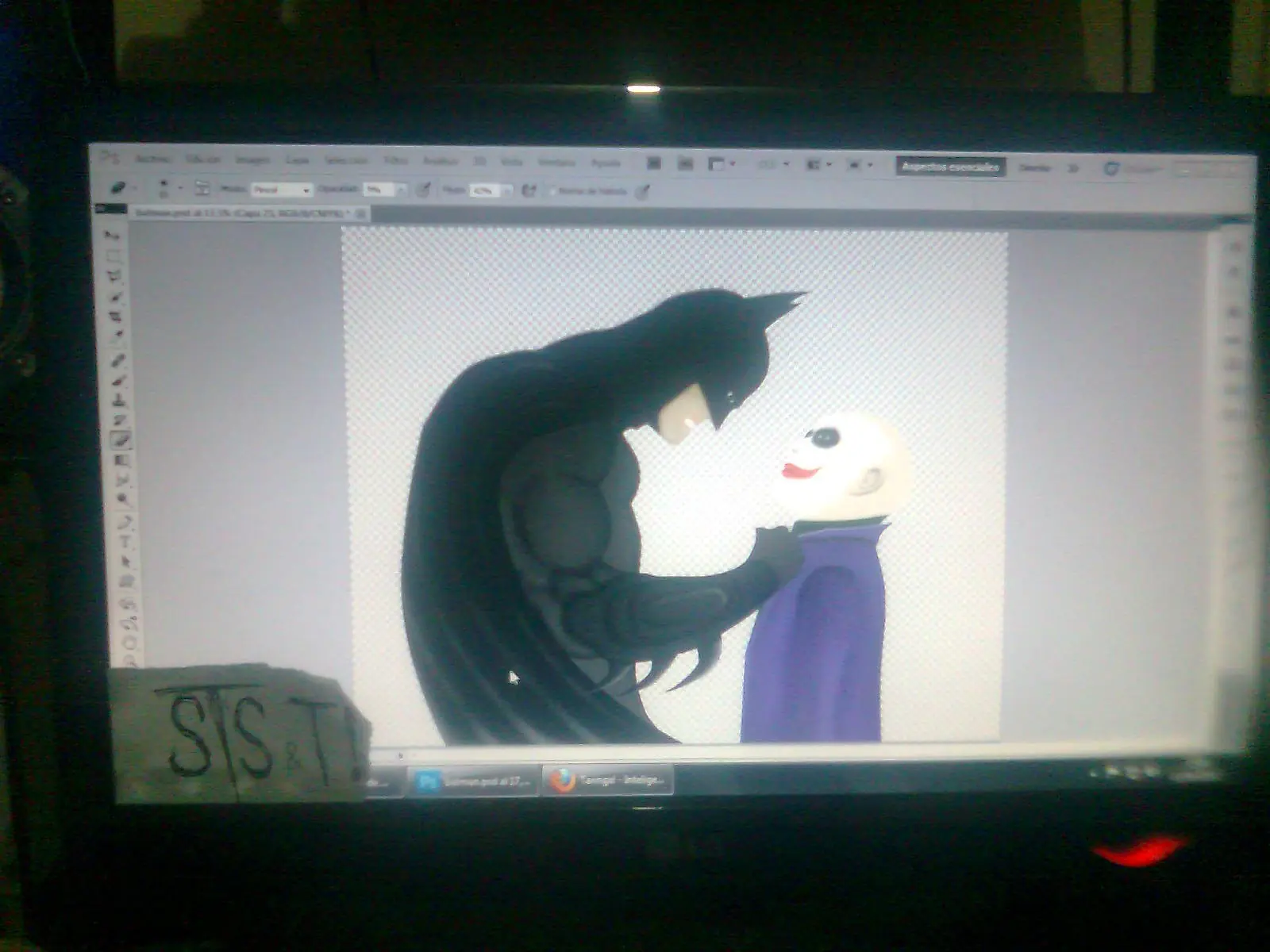Open the Selección menu
Image resolution: width=1270 pixels, height=952 pixels.
pos(346,160)
